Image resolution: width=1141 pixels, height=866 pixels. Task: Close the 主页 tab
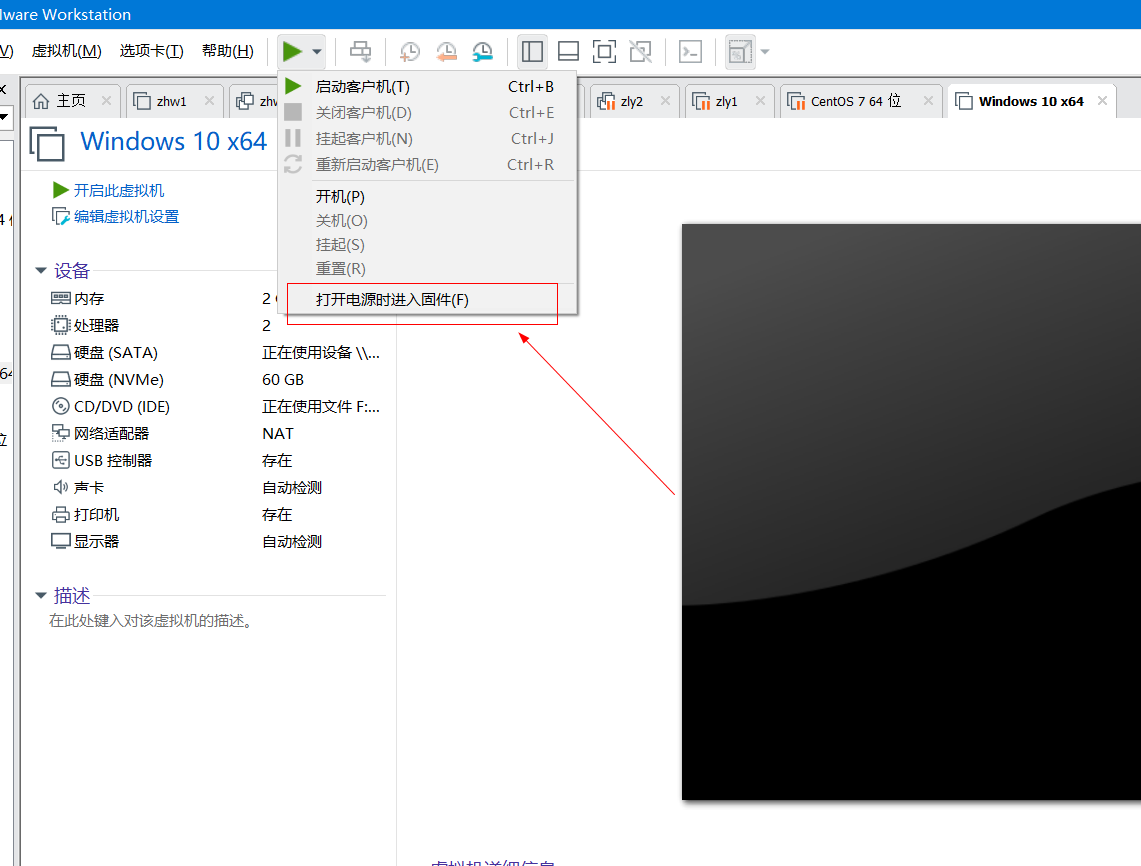pos(106,100)
